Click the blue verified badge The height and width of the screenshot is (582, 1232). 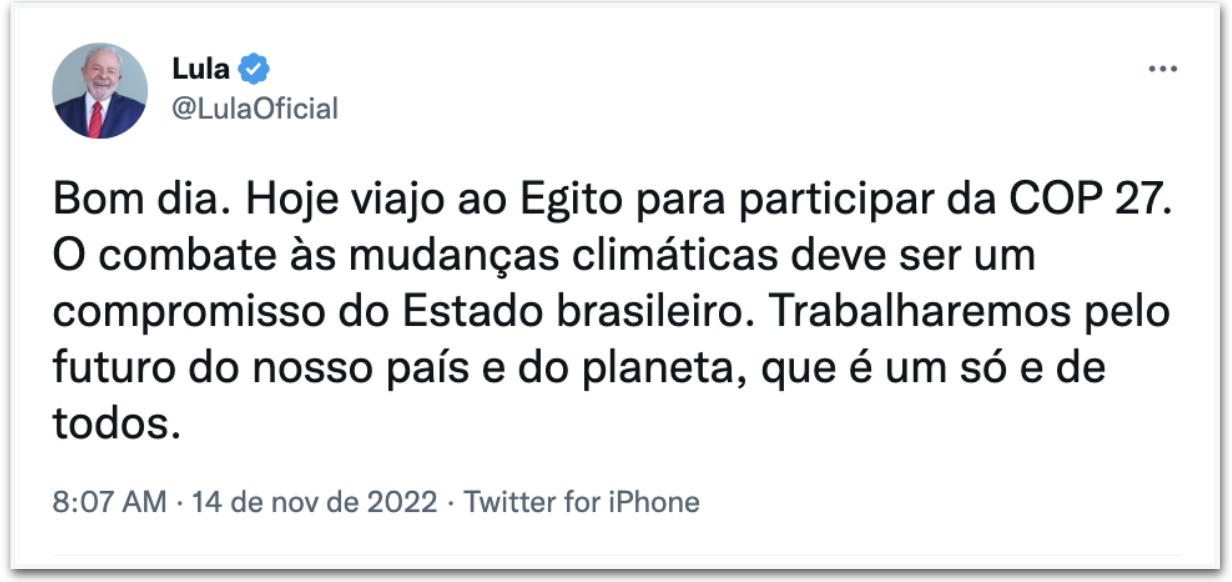coord(256,70)
